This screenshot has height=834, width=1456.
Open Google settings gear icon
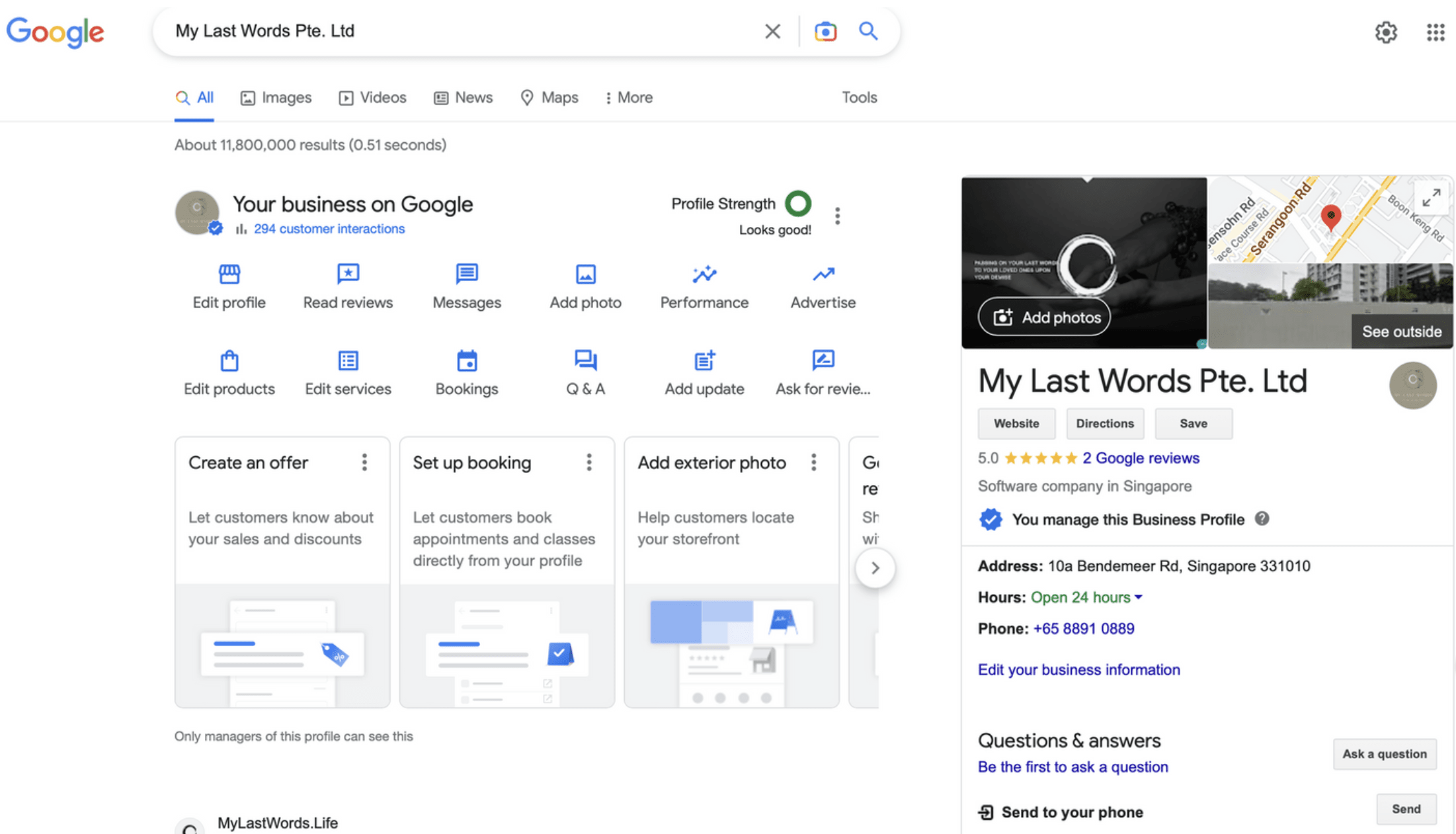click(x=1386, y=32)
